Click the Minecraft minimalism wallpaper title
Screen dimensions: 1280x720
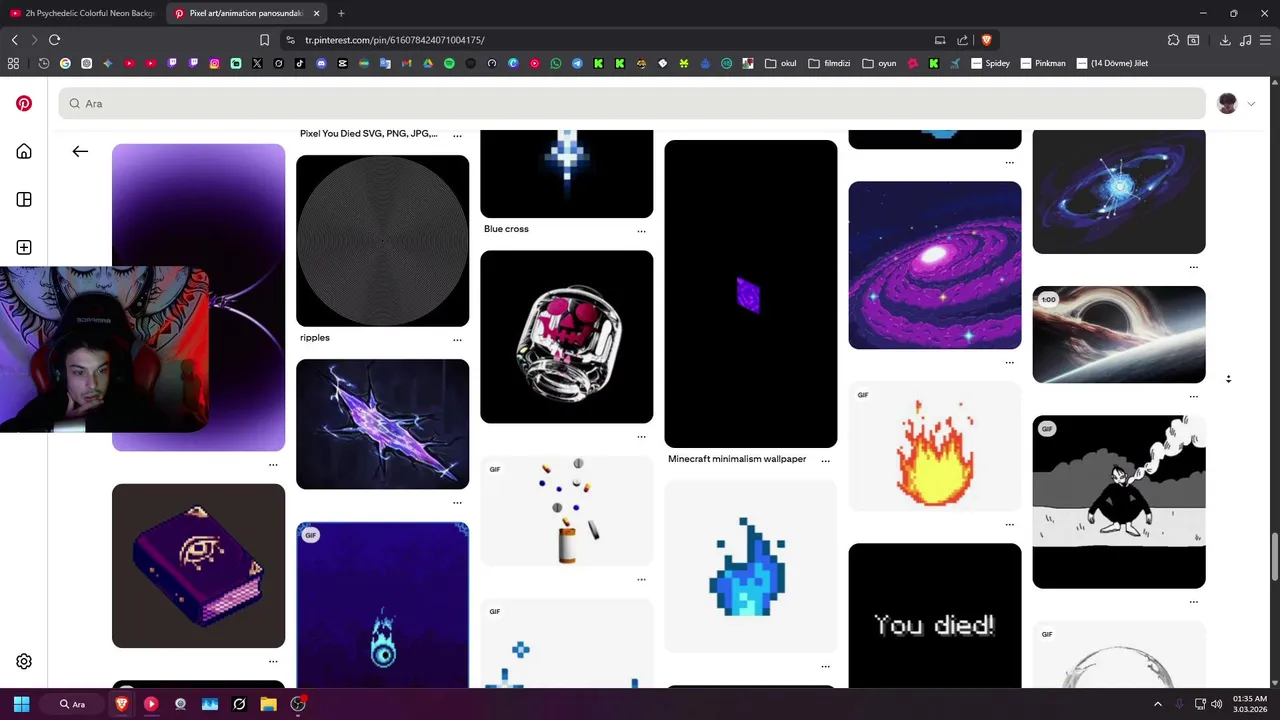737,459
